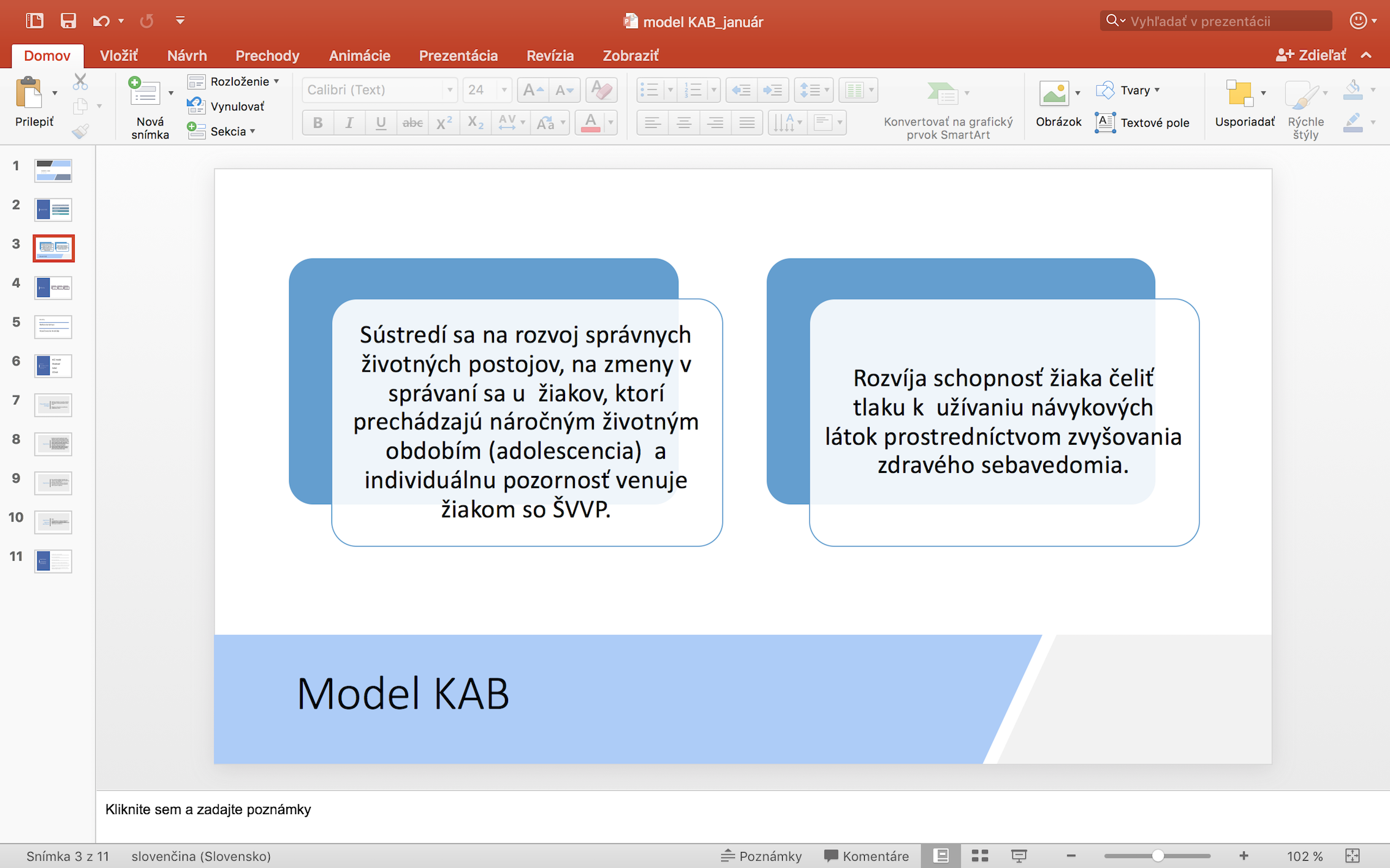Click the Increase indent icon
The width and height of the screenshot is (1390, 868).
(773, 90)
